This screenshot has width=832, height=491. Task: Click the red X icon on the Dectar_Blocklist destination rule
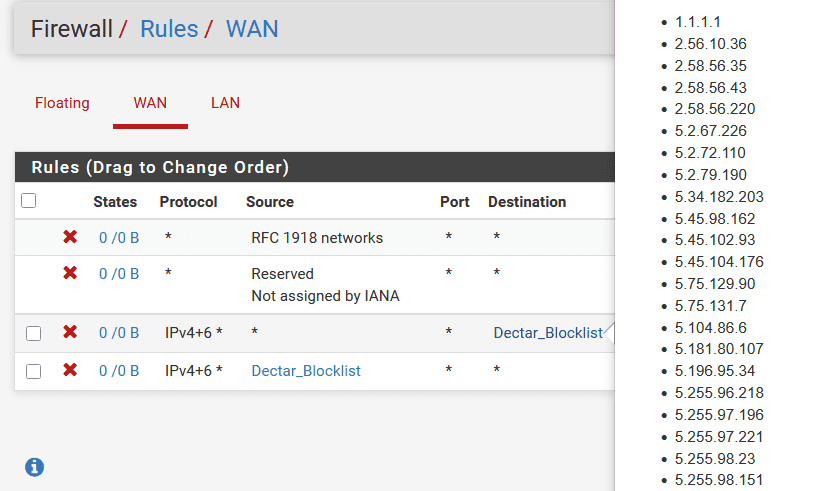coord(70,332)
